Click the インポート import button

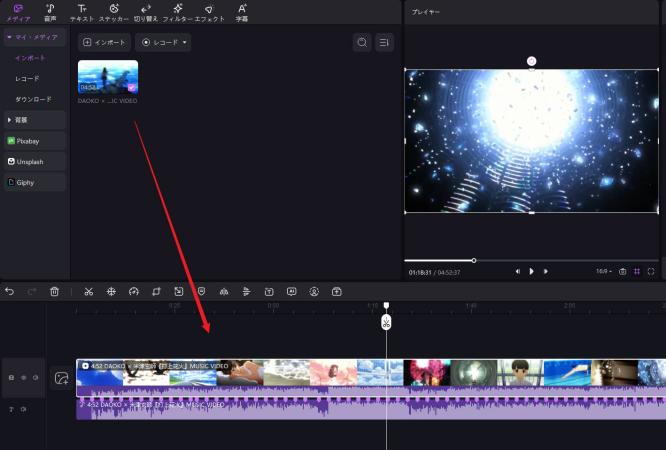coord(102,42)
